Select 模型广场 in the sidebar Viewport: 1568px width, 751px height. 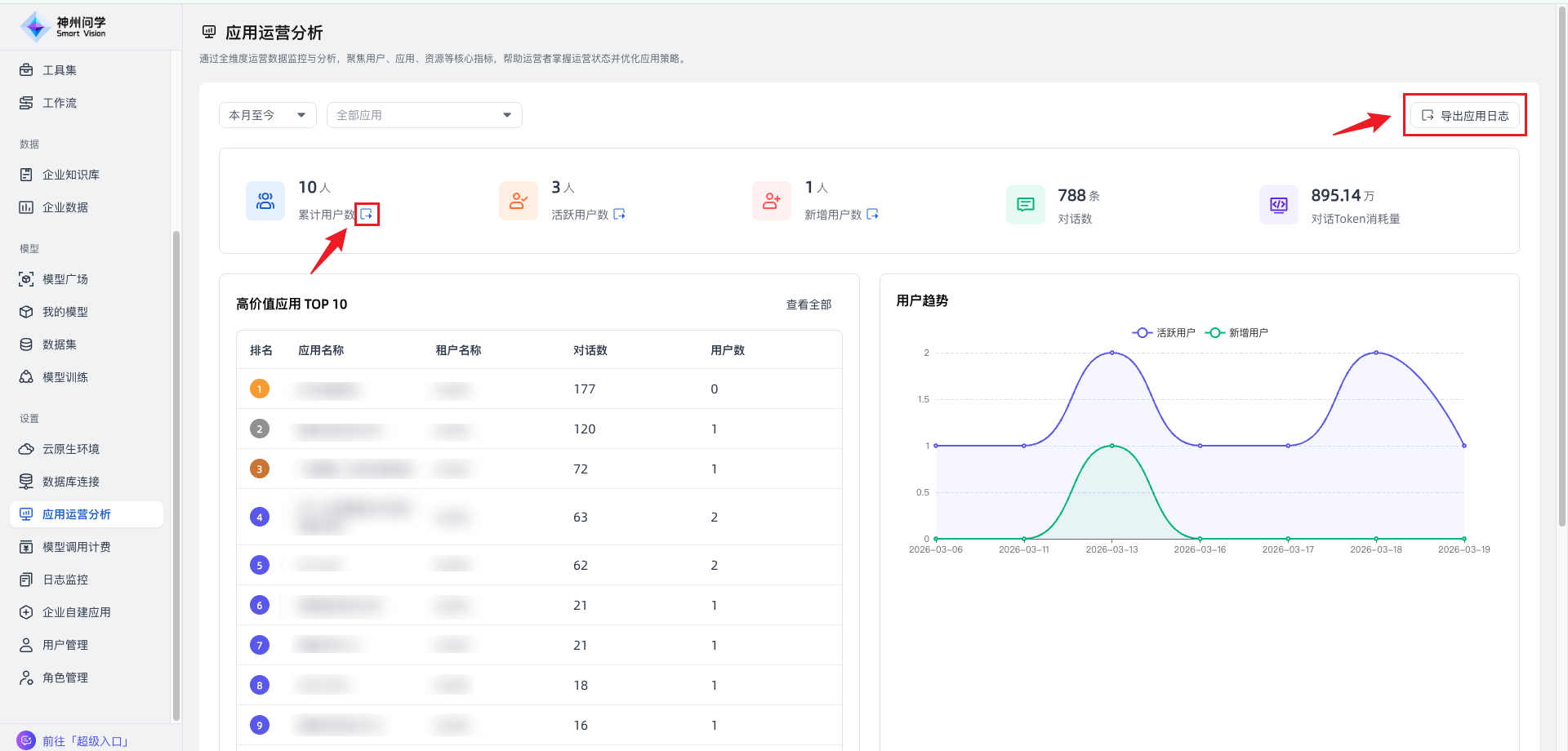click(x=65, y=279)
